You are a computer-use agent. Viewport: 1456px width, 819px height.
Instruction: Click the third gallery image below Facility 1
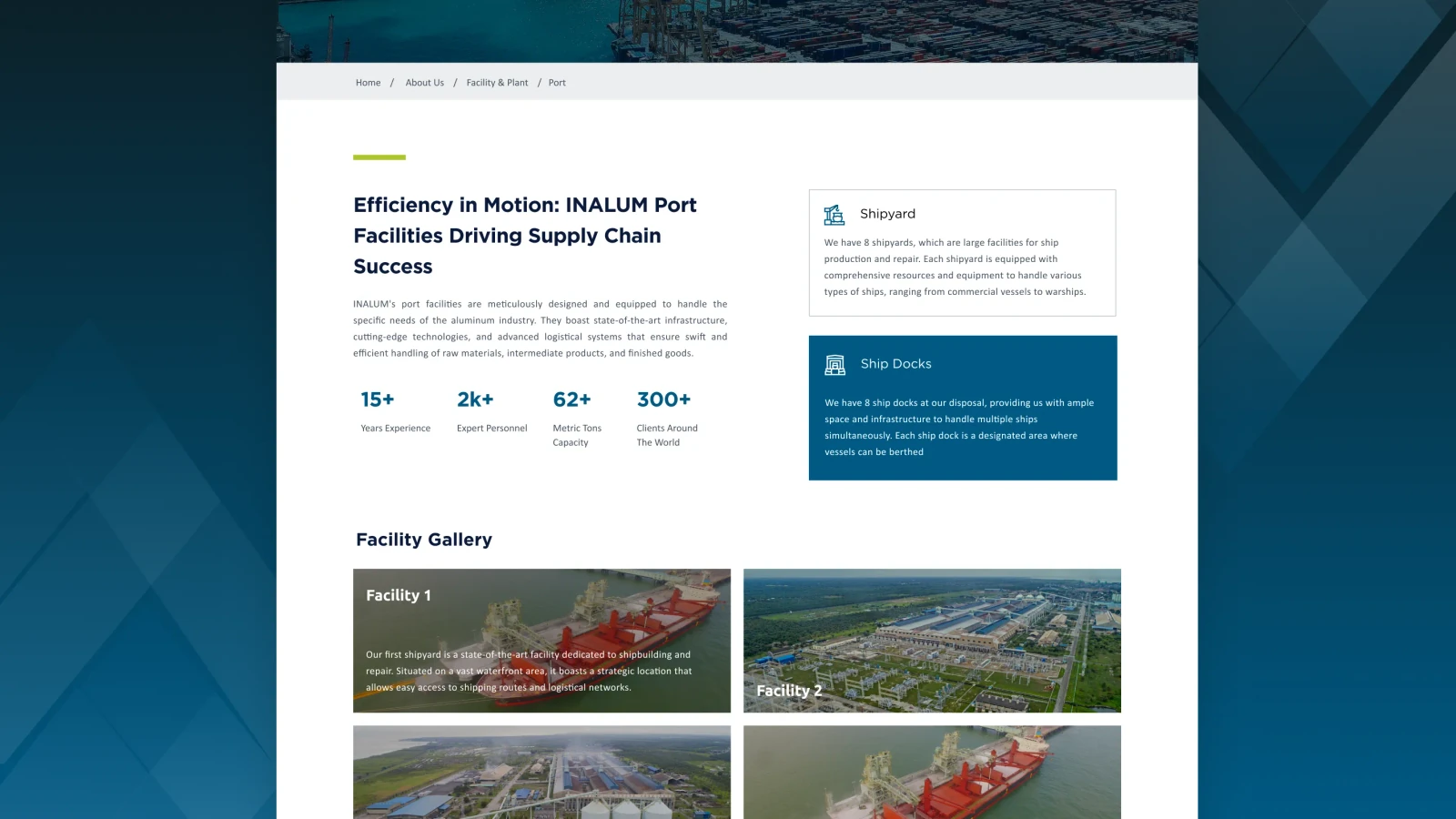541,772
